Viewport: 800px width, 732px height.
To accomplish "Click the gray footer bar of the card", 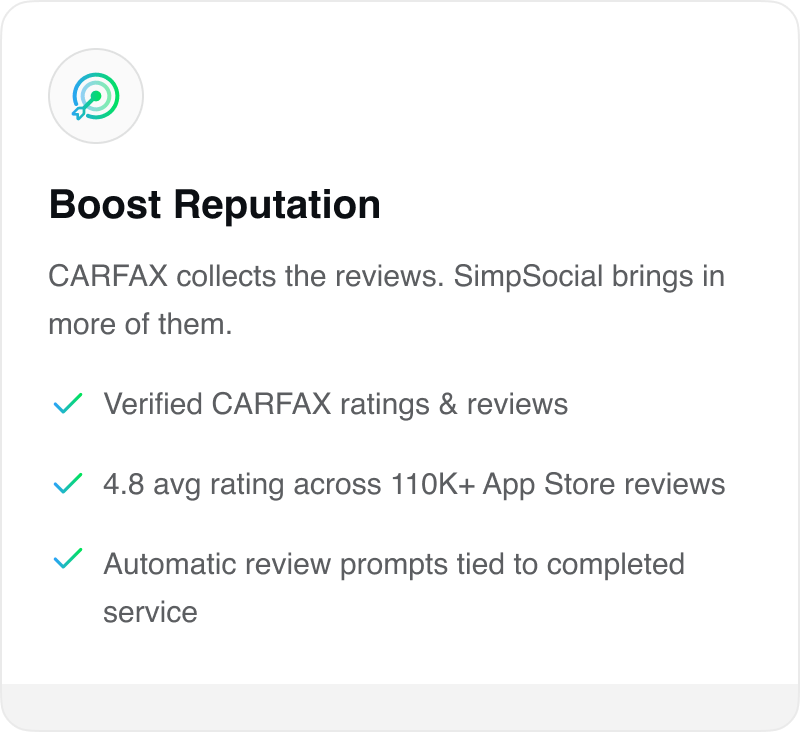I will [x=400, y=707].
